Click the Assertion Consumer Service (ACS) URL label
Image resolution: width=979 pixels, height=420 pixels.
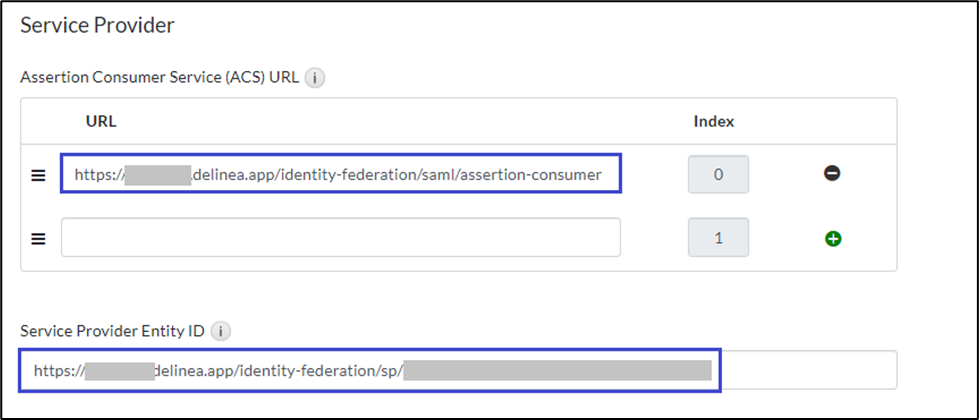159,78
